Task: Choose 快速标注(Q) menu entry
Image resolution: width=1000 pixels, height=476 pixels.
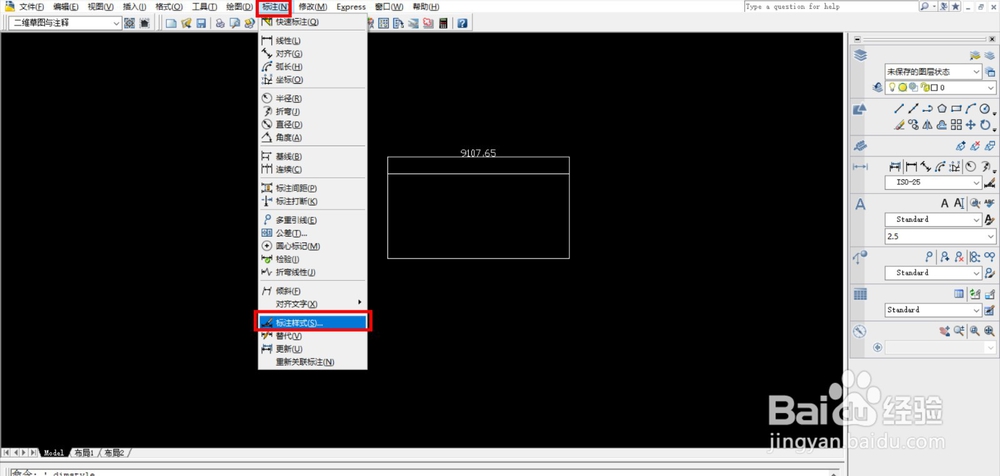Action: point(312,22)
